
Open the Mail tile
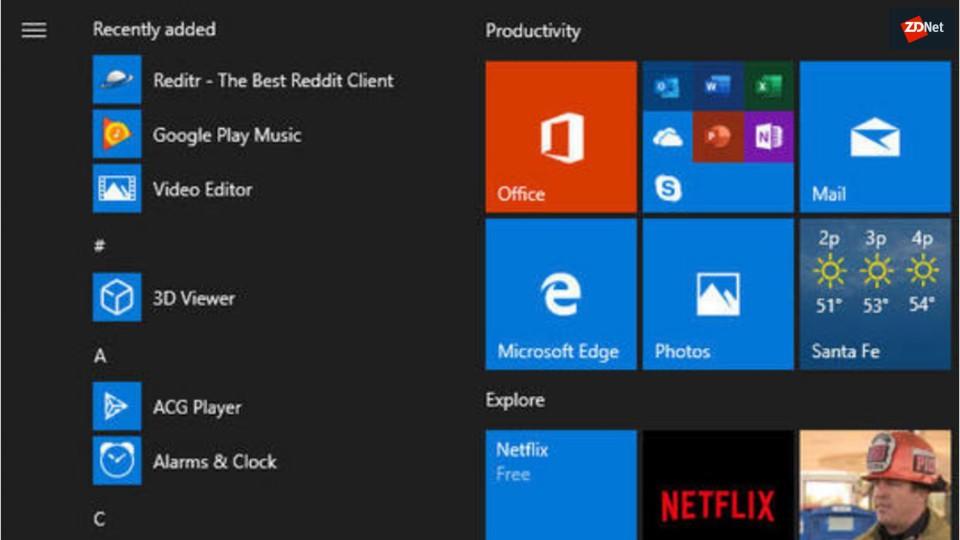pos(875,137)
